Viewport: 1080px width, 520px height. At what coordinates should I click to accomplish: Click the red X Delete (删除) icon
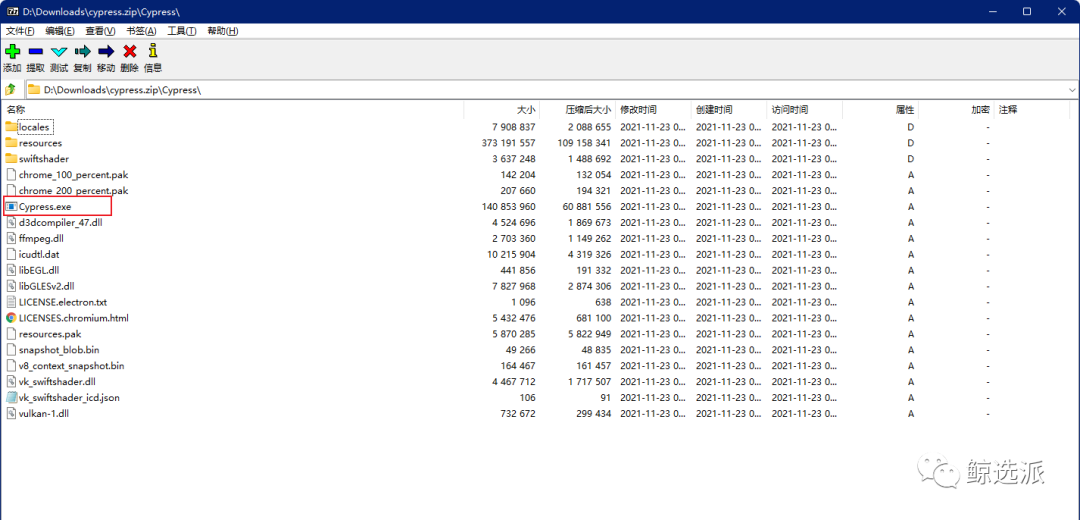point(129,51)
